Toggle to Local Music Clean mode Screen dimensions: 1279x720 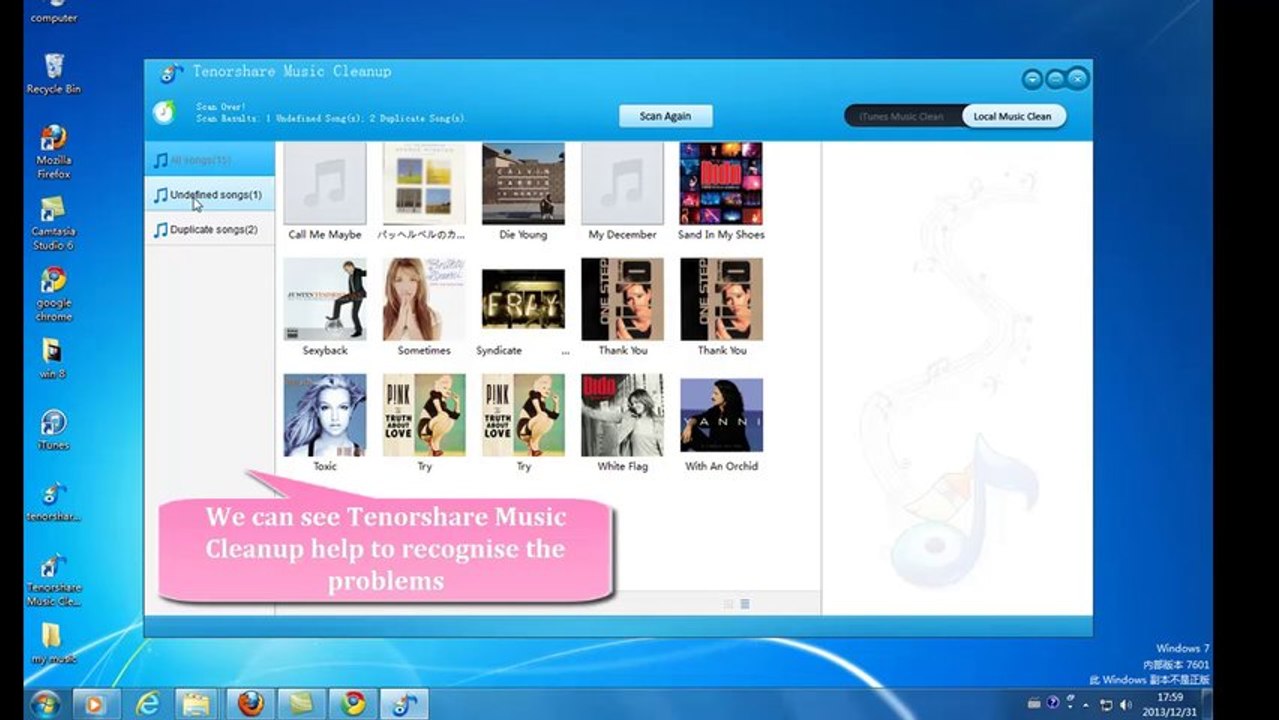tap(1013, 116)
